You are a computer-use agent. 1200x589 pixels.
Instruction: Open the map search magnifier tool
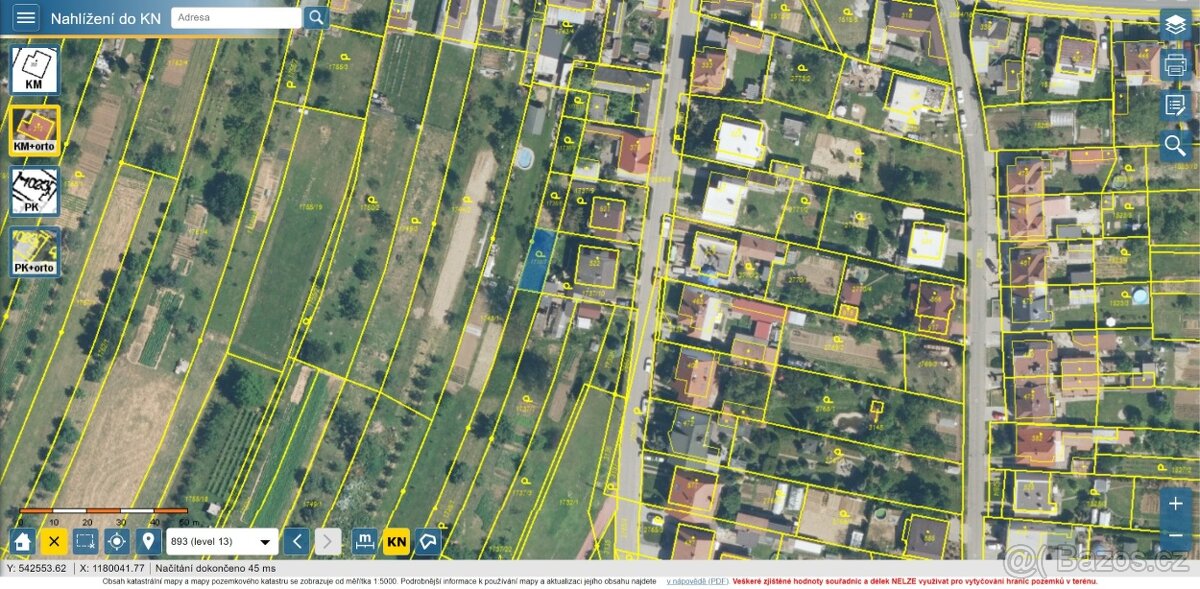point(1175,146)
